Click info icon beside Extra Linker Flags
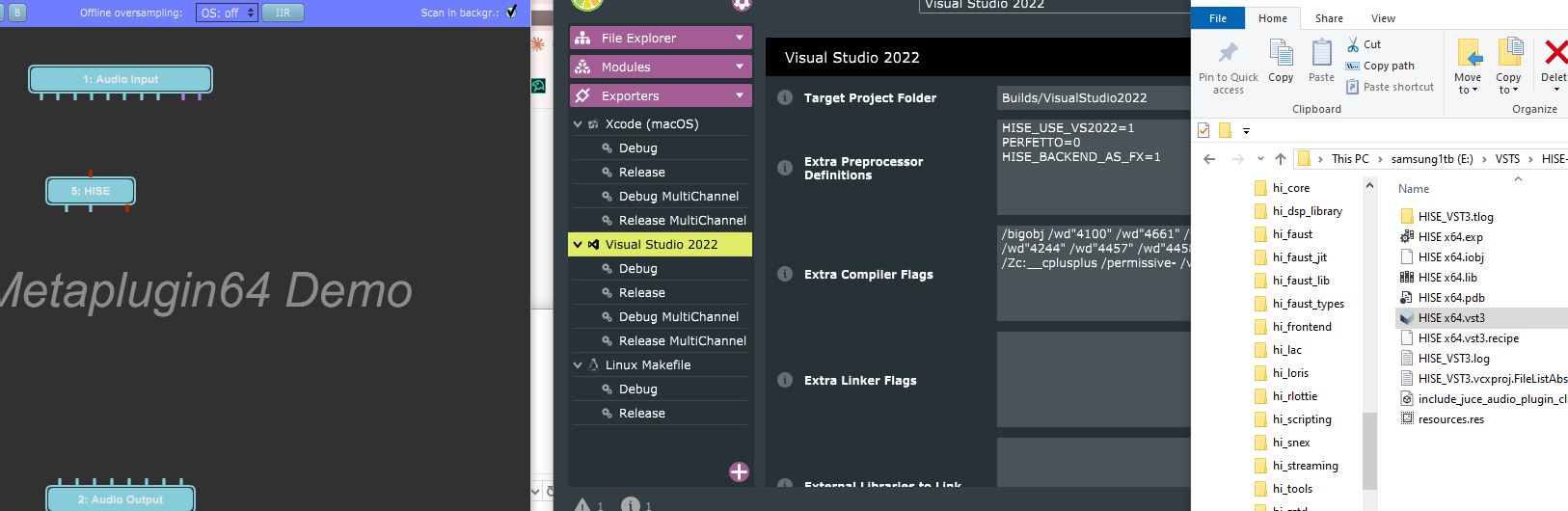The height and width of the screenshot is (511, 1568). pyautogui.click(x=785, y=380)
